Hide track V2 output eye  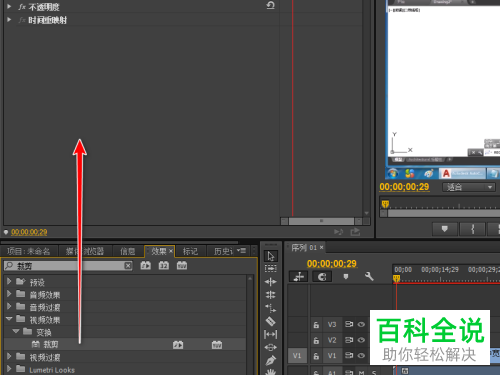[361, 340]
